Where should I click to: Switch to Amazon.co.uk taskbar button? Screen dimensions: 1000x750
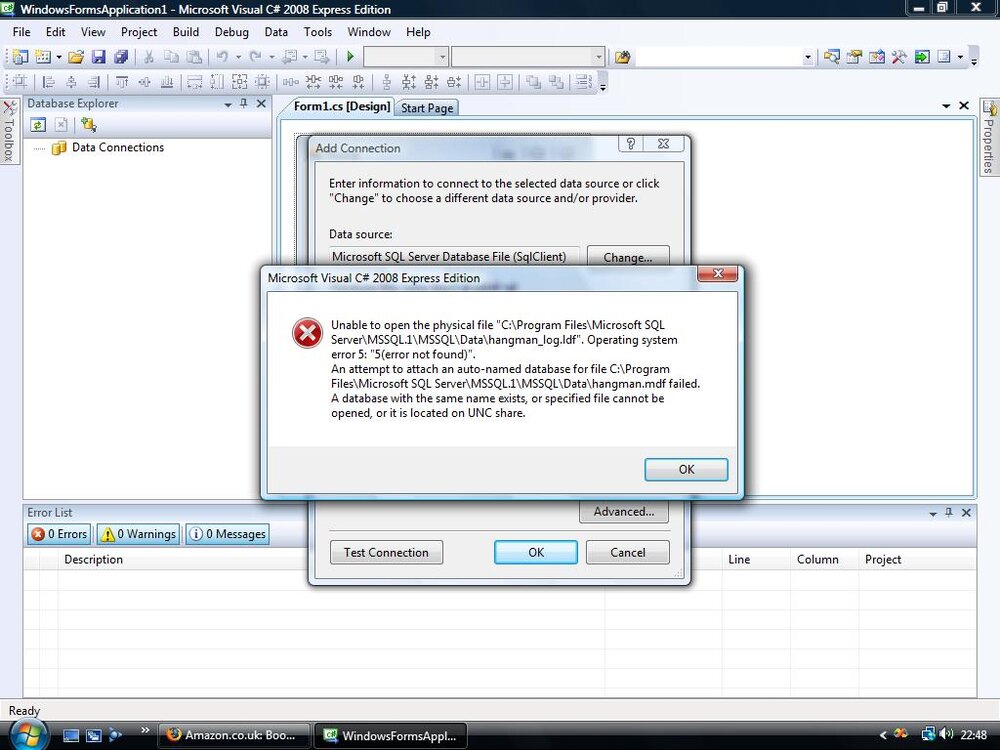pos(233,735)
